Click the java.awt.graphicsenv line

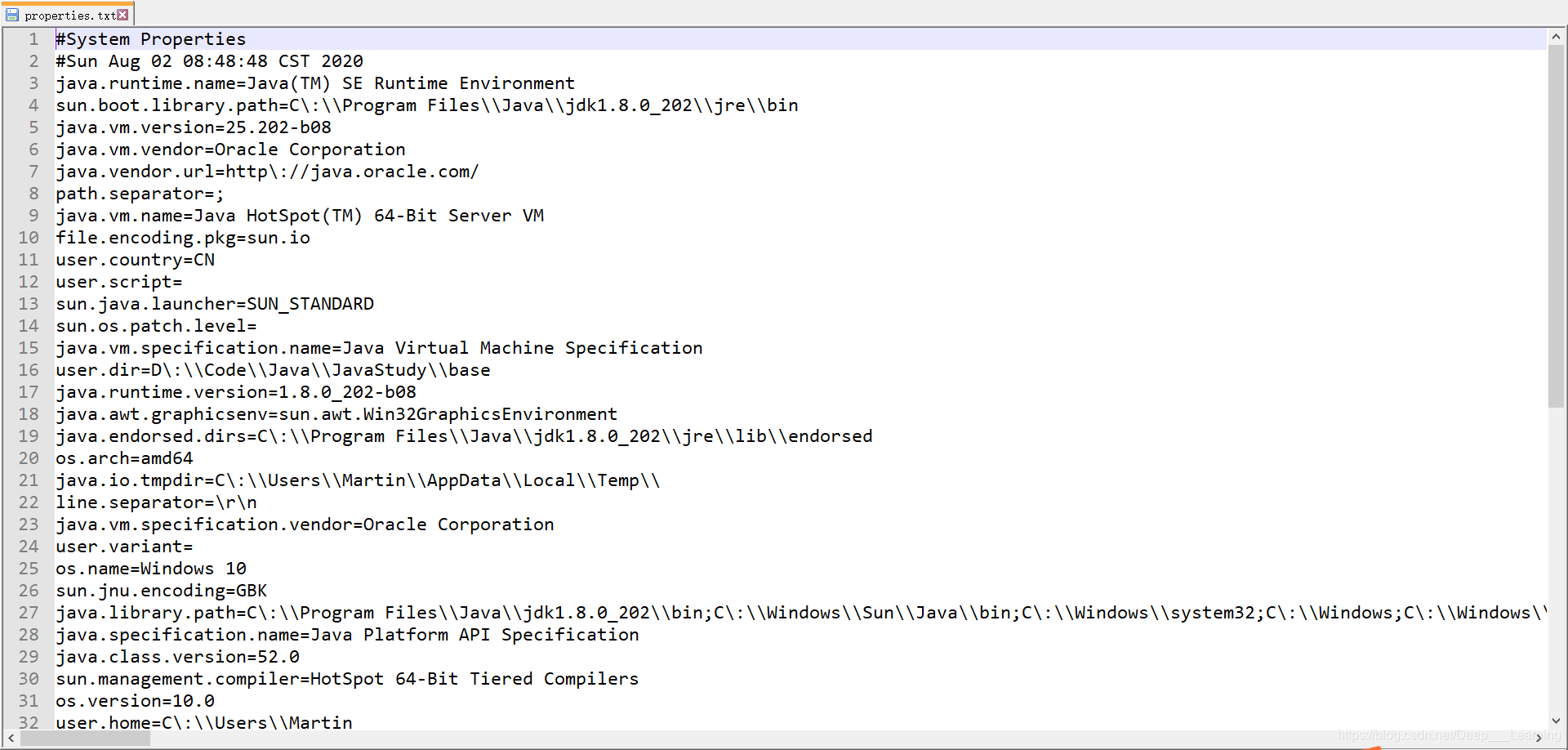pyautogui.click(x=336, y=414)
